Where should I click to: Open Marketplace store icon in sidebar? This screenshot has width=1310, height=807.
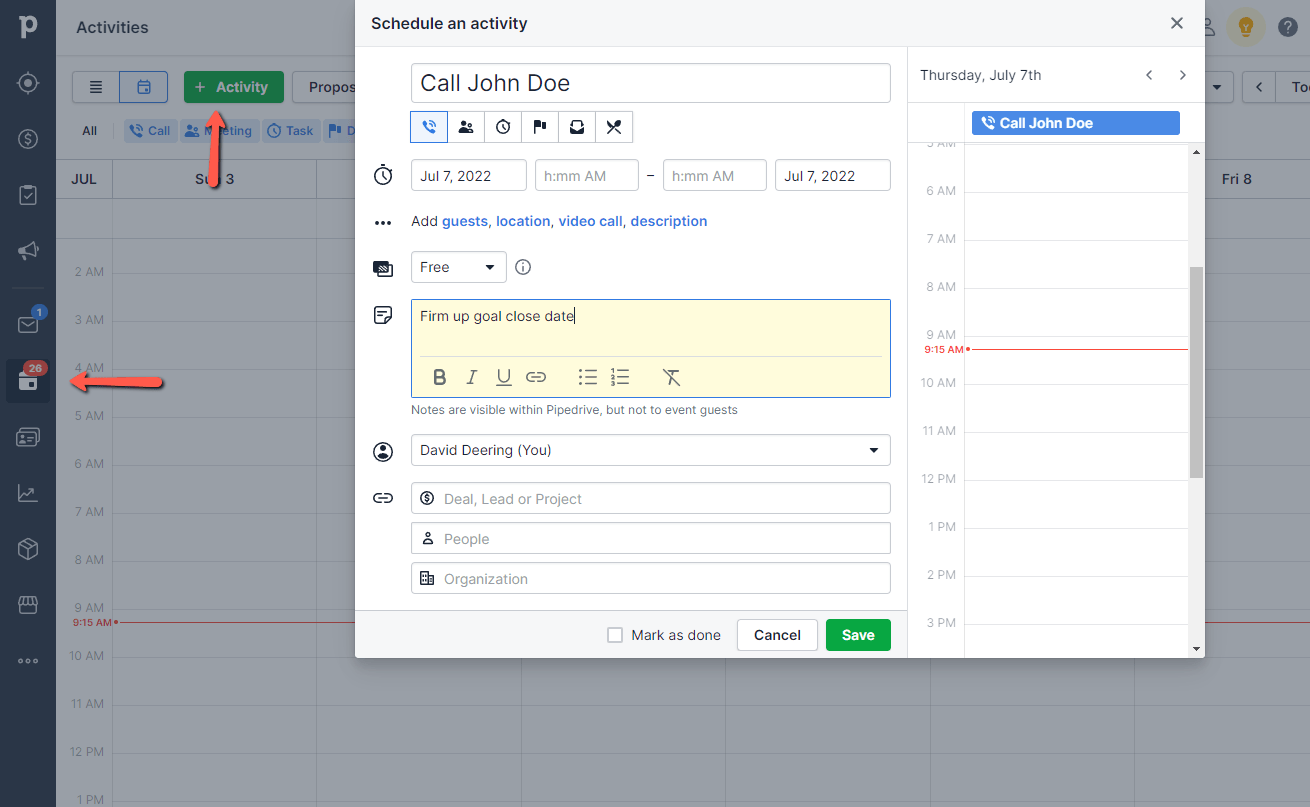tap(28, 605)
